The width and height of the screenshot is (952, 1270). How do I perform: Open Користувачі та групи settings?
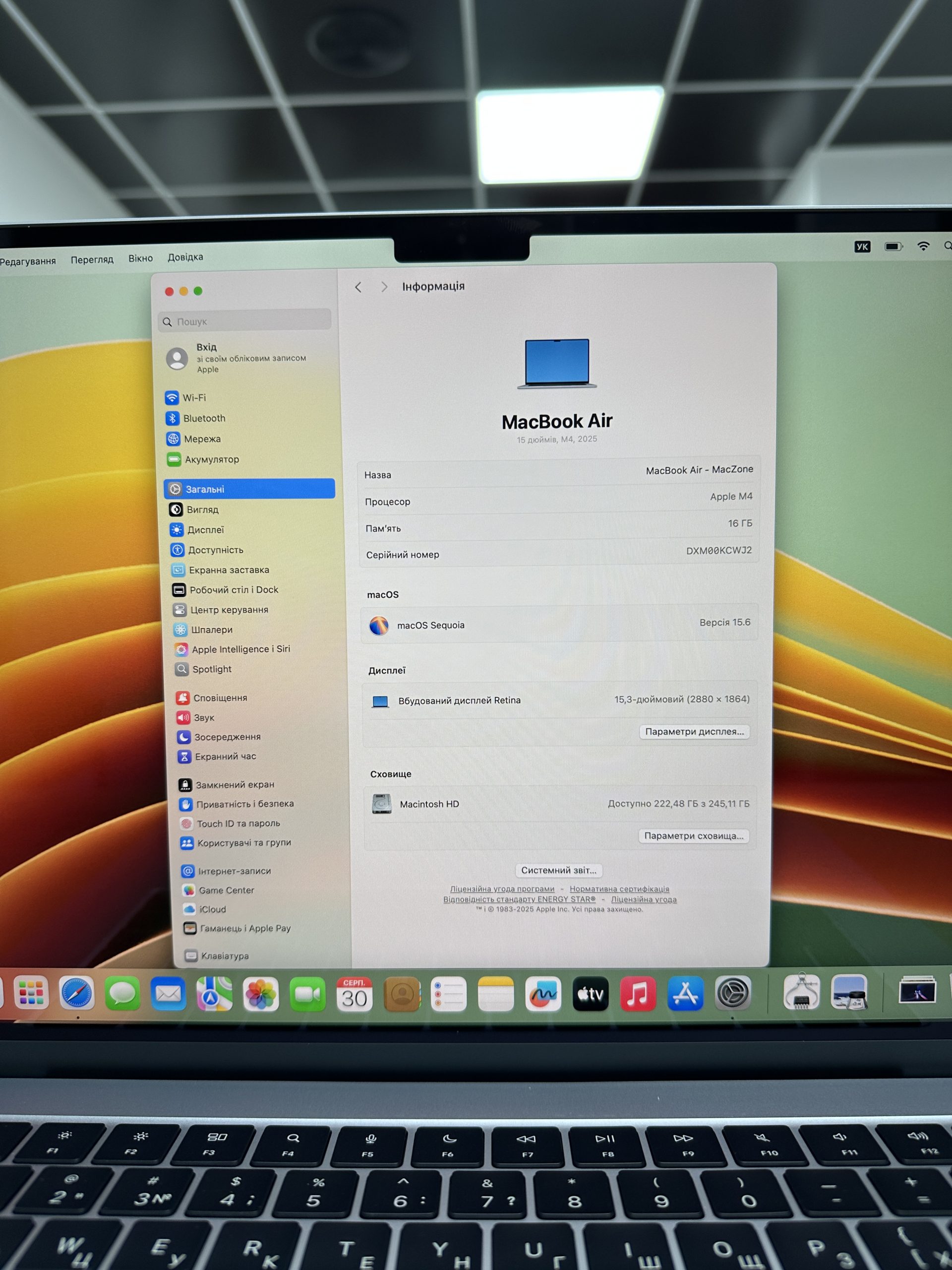[x=237, y=843]
